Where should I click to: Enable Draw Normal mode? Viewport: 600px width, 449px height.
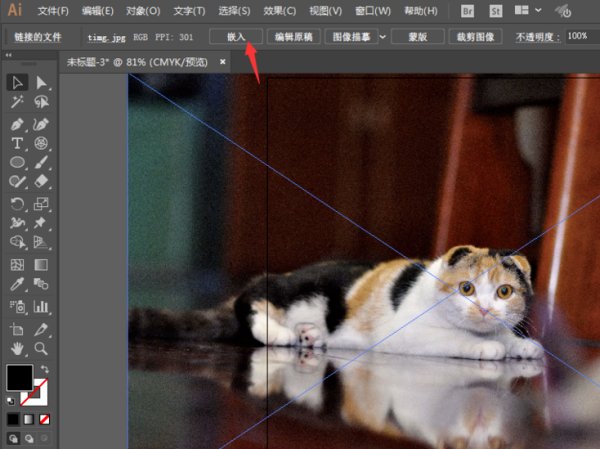(13, 438)
